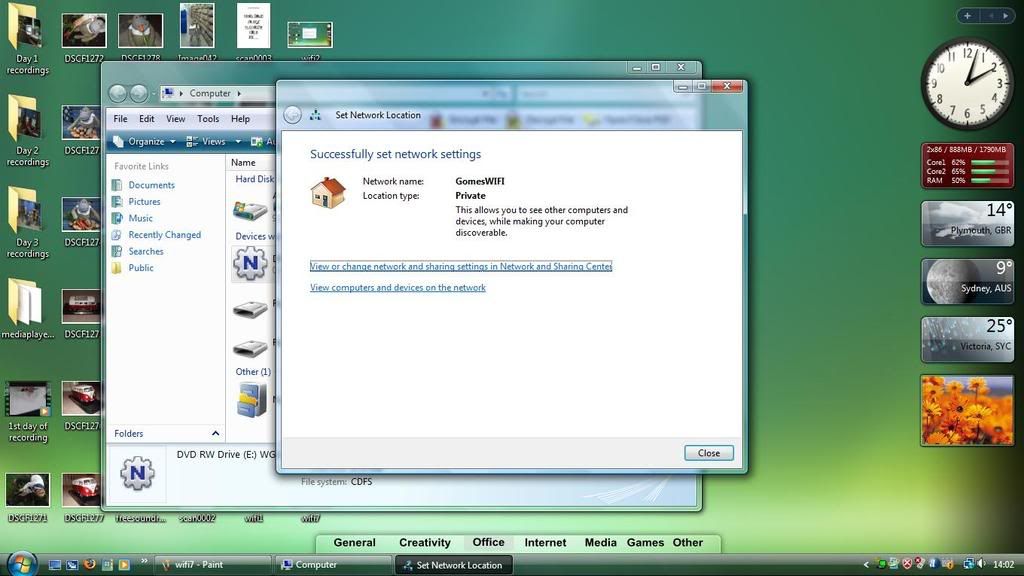Select the DSCF1272 photo on the desktop
Screen dimensions: 1024x576
84,38
